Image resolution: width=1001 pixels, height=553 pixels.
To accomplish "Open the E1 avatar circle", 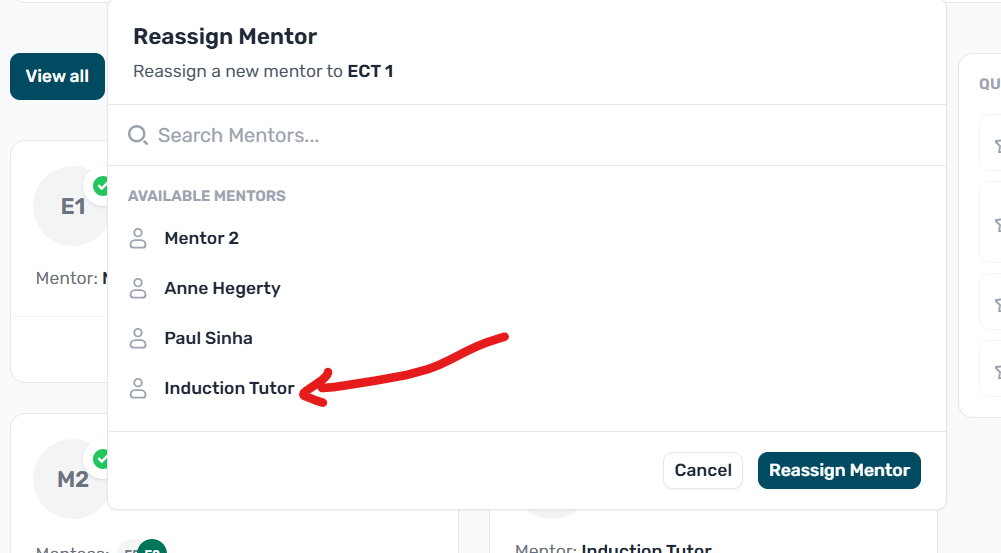I will coord(70,207).
